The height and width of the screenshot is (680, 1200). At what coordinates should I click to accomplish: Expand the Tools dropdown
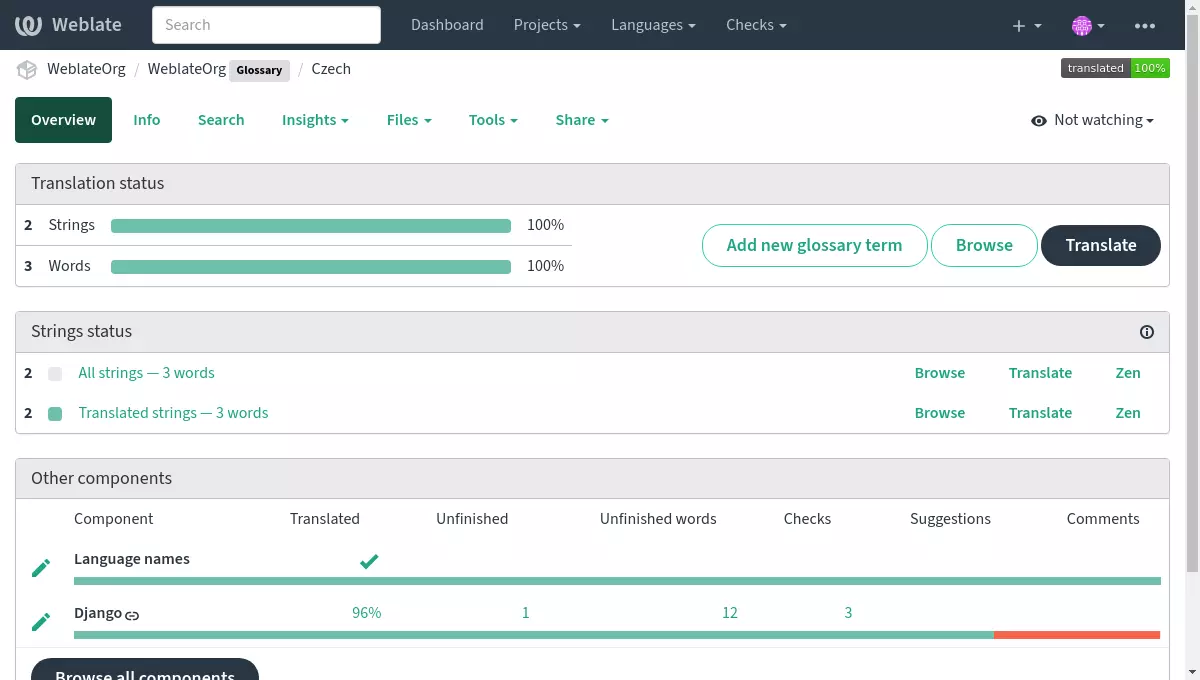coord(493,120)
